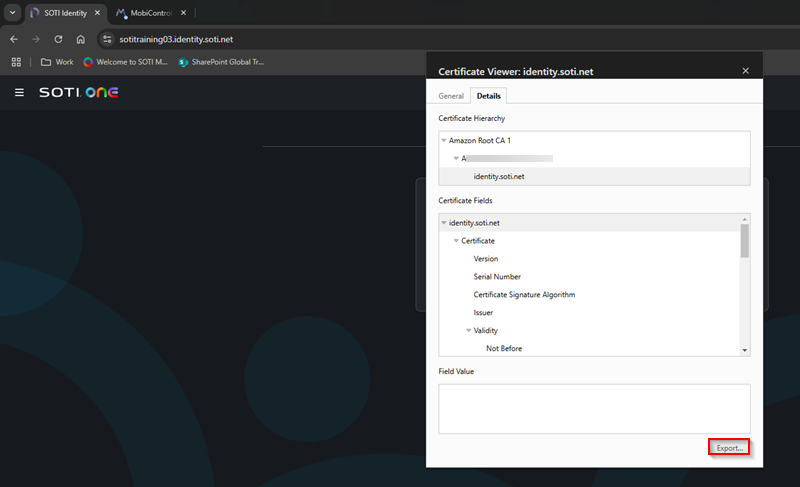800x487 pixels.
Task: Close the Certificate Viewer dialog
Action: 745,71
